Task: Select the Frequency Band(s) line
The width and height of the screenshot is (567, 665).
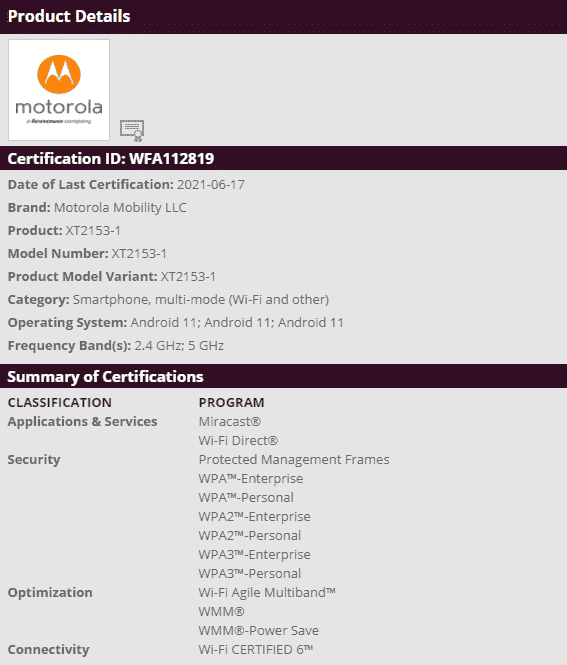Action: pos(116,346)
